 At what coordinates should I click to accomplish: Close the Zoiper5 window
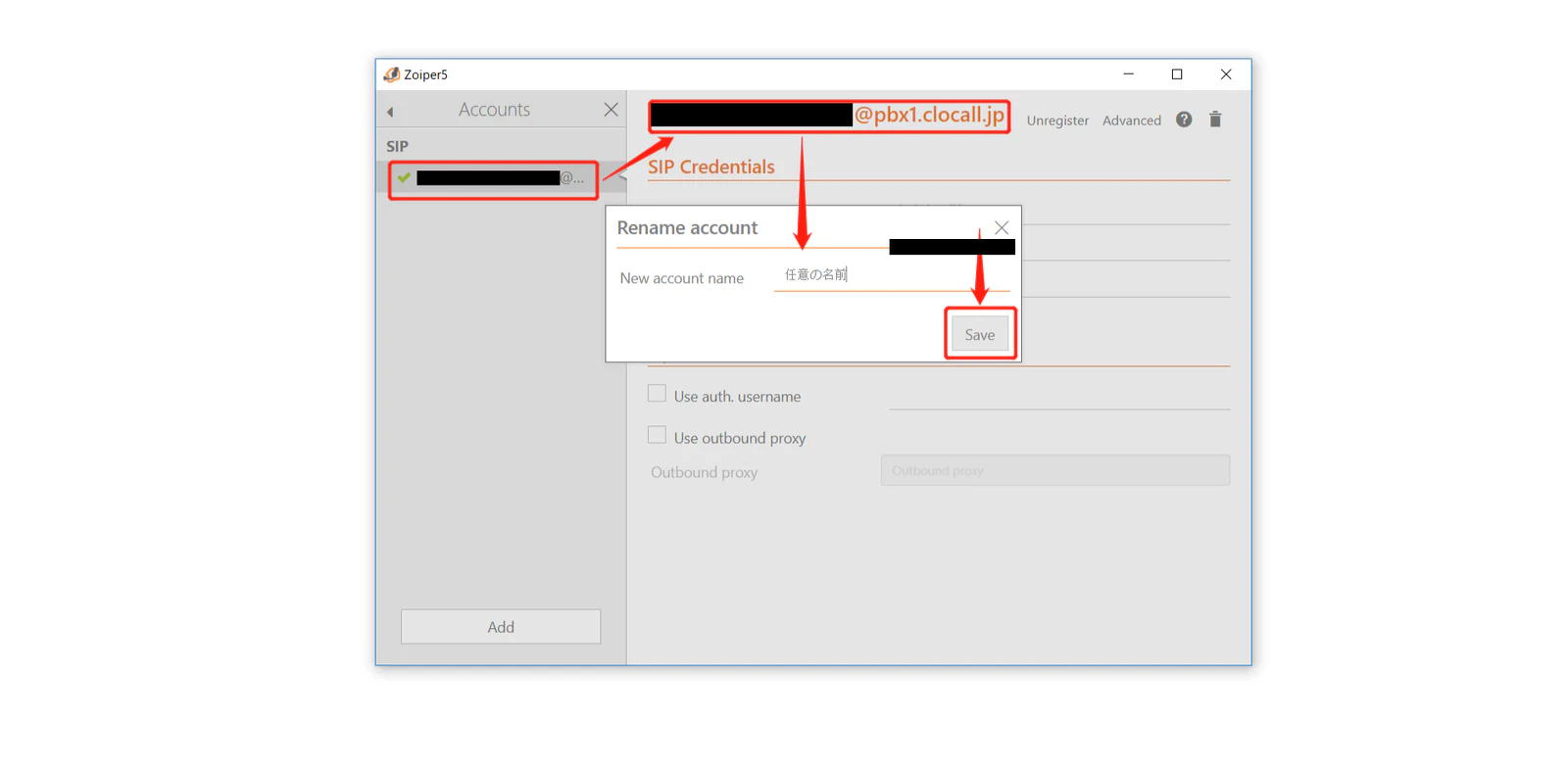click(1226, 74)
